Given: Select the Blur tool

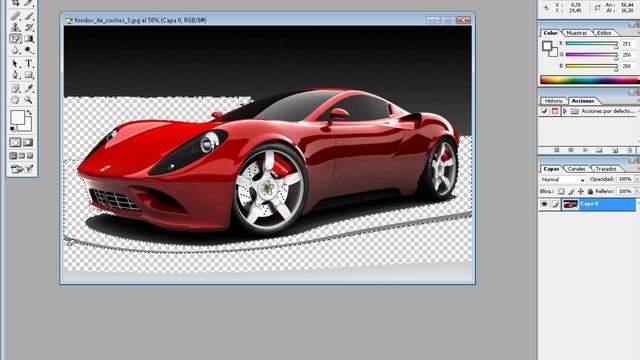Looking at the screenshot, I should [16, 50].
